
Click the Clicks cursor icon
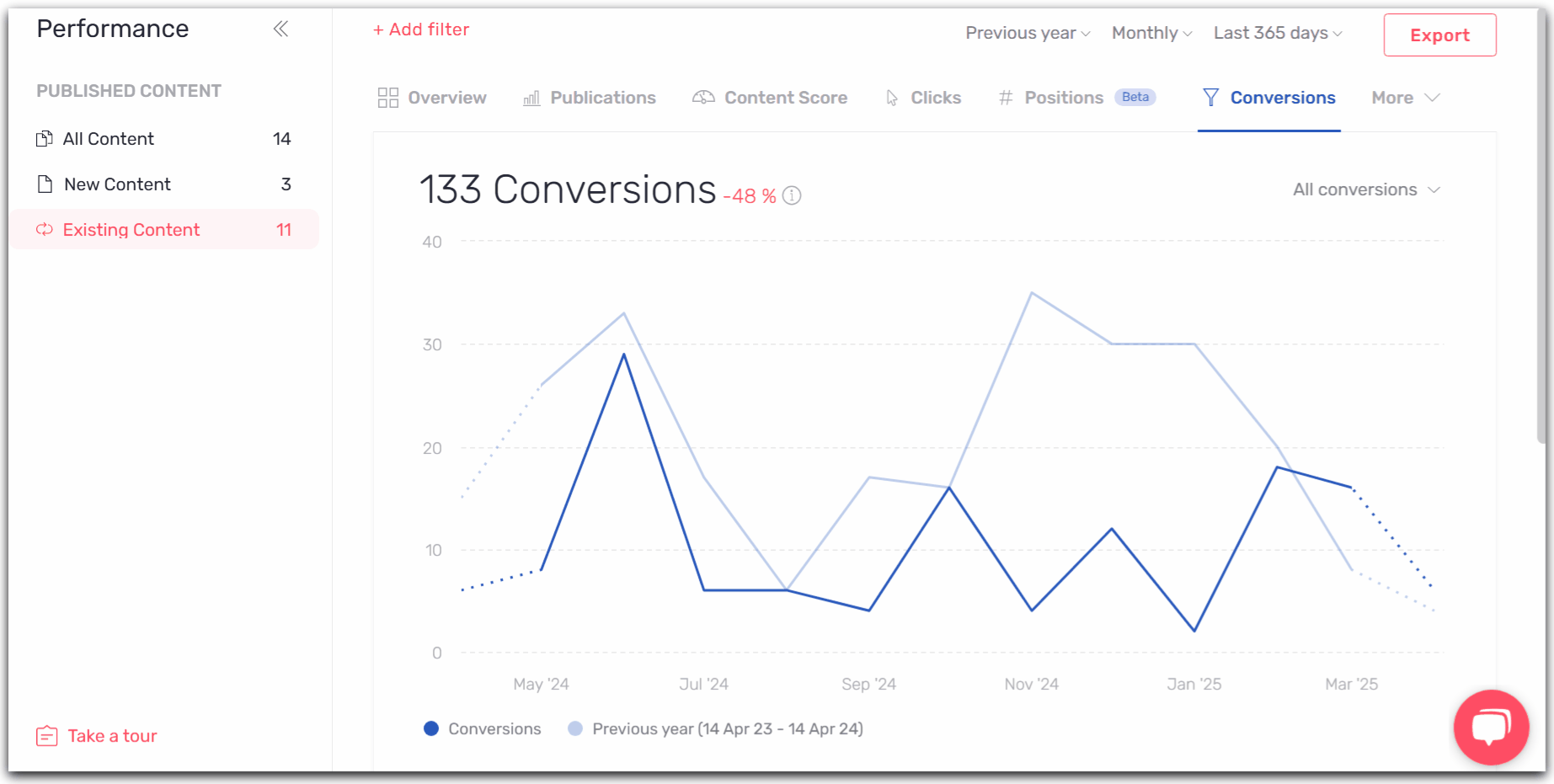[892, 99]
